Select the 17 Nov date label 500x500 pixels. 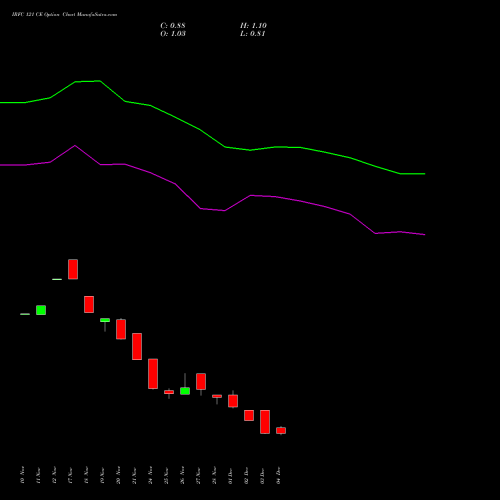70,475
